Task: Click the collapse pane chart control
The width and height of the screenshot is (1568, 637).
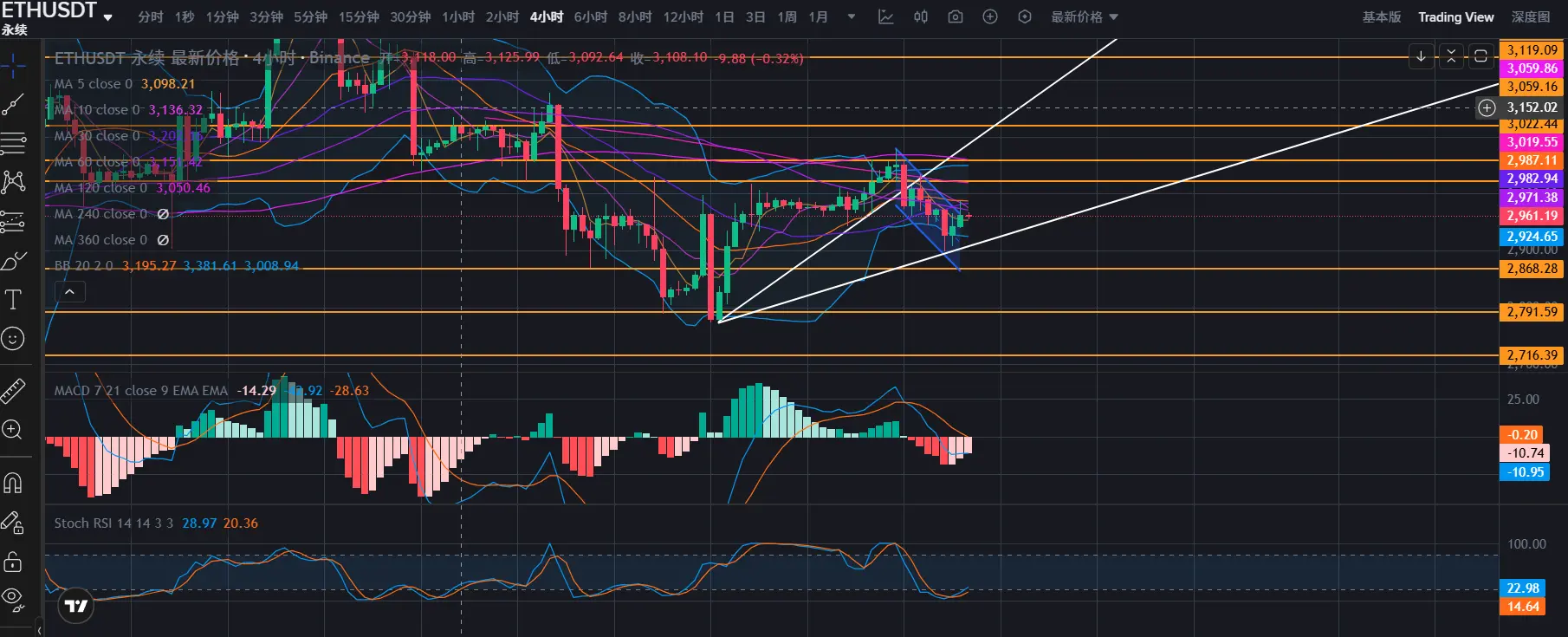Action: (x=1451, y=56)
